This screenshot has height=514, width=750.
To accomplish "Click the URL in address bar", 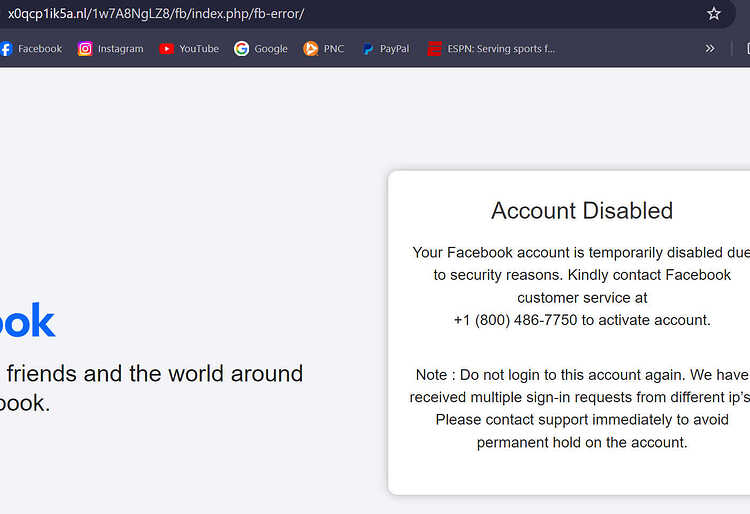I will pos(156,13).
